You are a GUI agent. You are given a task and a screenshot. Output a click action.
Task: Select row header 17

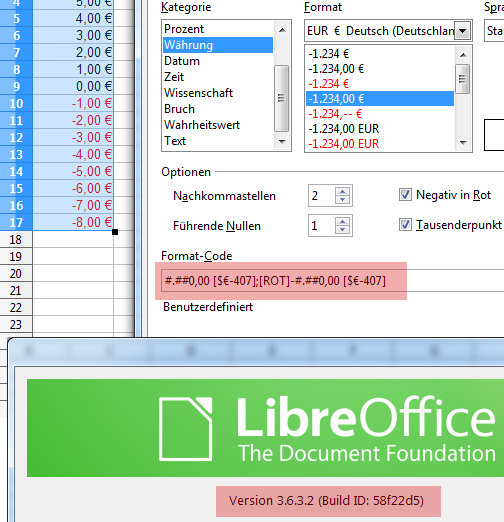[16, 223]
